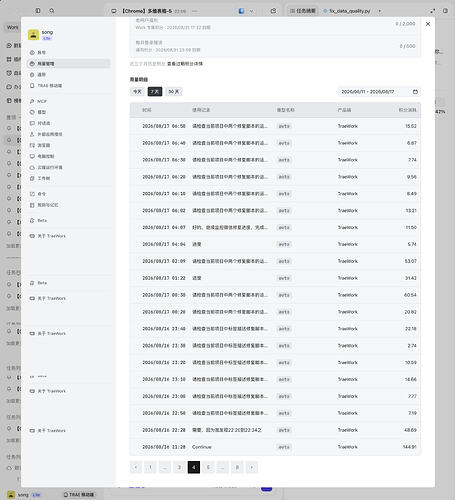Click the sidebar panel toggle icon in top bar
455x500 pixels.
coord(38,11)
